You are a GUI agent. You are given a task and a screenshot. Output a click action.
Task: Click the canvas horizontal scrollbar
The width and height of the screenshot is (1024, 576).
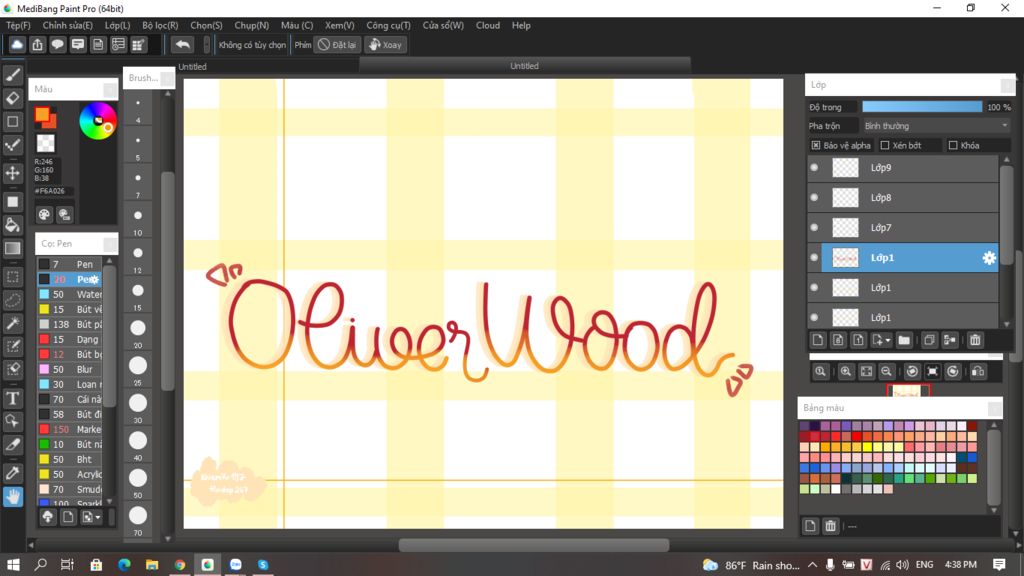pyautogui.click(x=534, y=545)
